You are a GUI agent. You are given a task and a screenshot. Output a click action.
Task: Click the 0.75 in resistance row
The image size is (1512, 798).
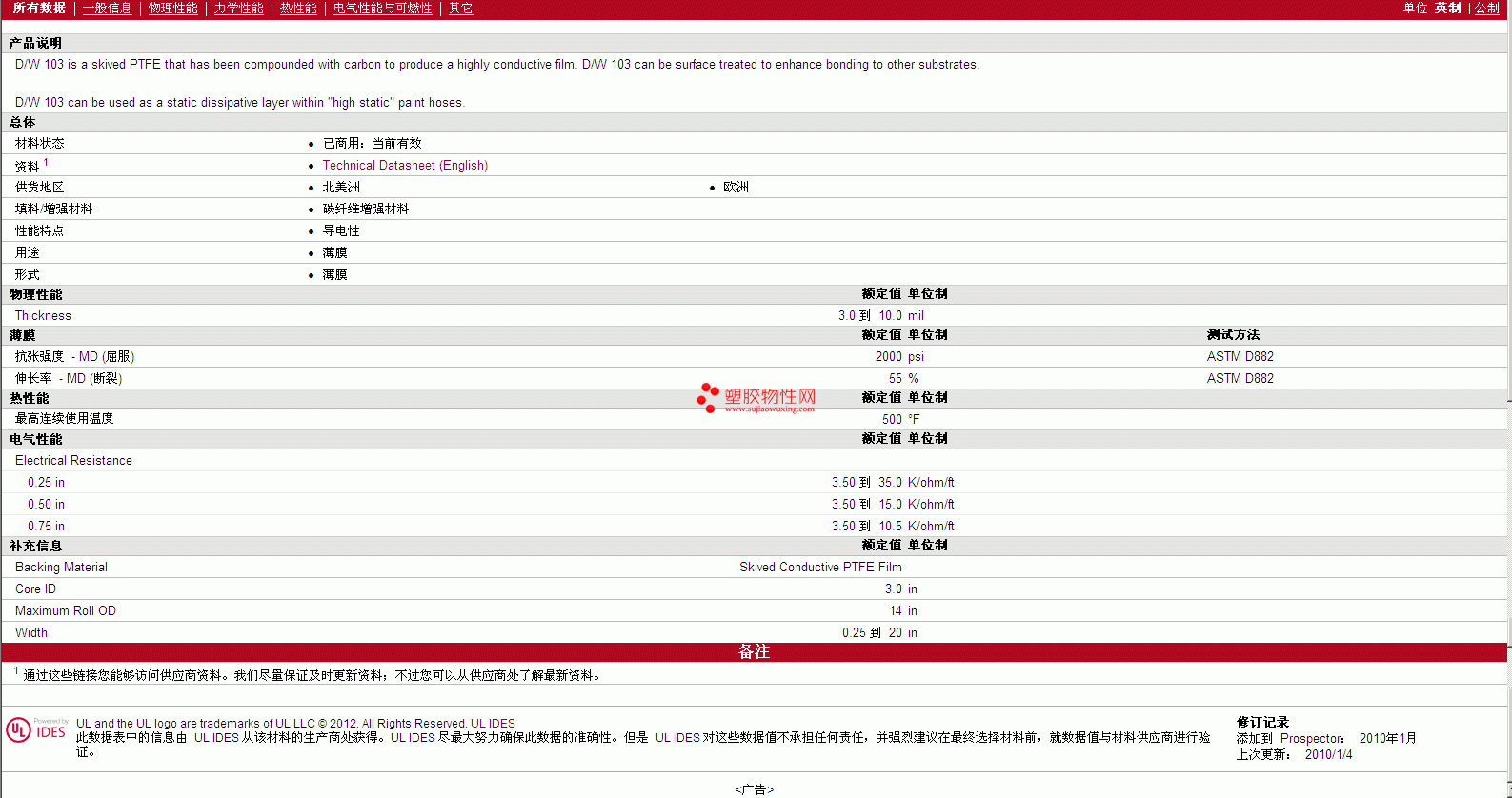(x=754, y=527)
